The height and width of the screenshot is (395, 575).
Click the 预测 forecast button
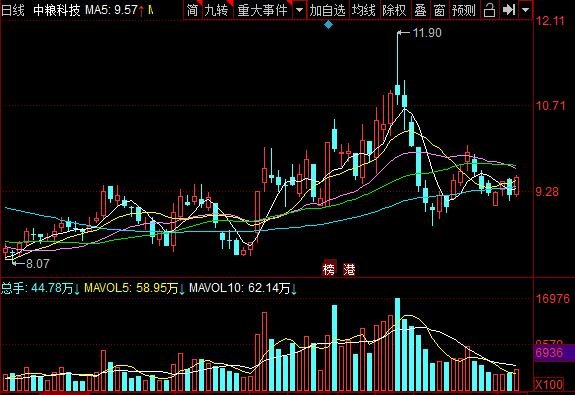pyautogui.click(x=464, y=10)
